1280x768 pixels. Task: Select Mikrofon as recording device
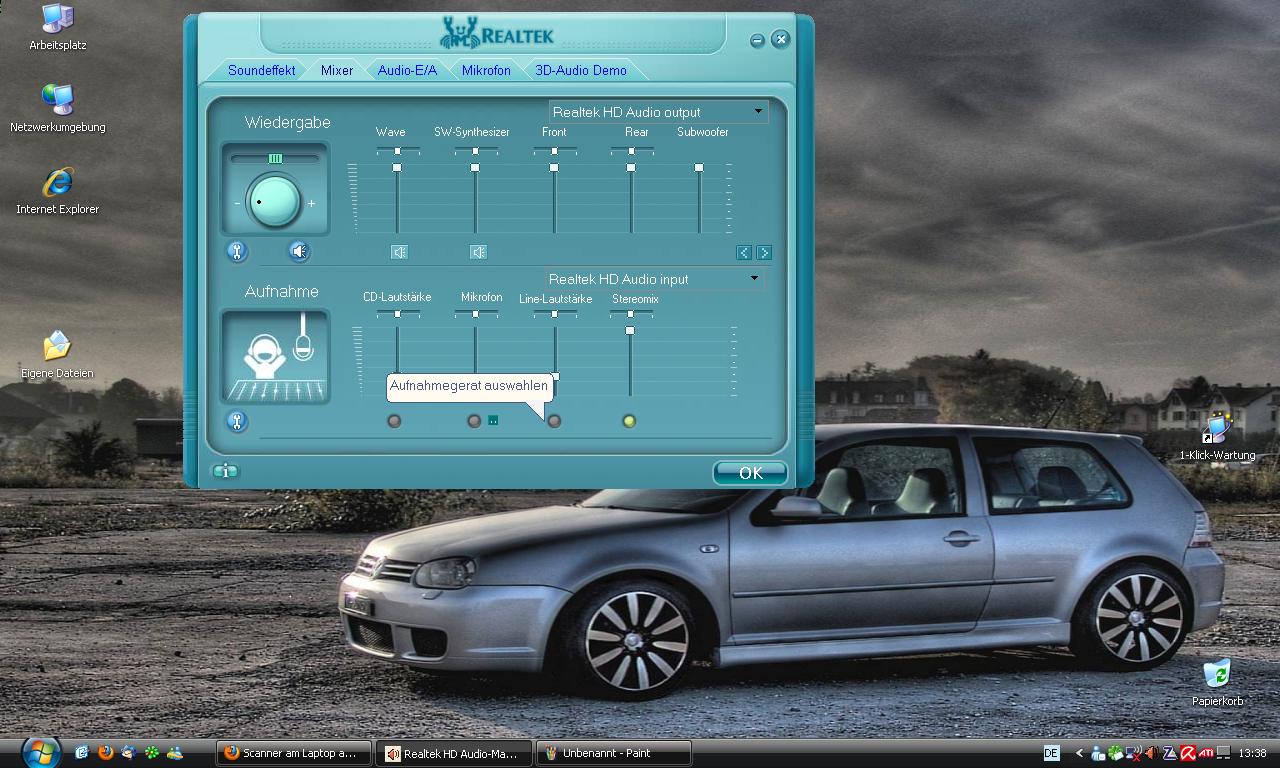tap(474, 421)
